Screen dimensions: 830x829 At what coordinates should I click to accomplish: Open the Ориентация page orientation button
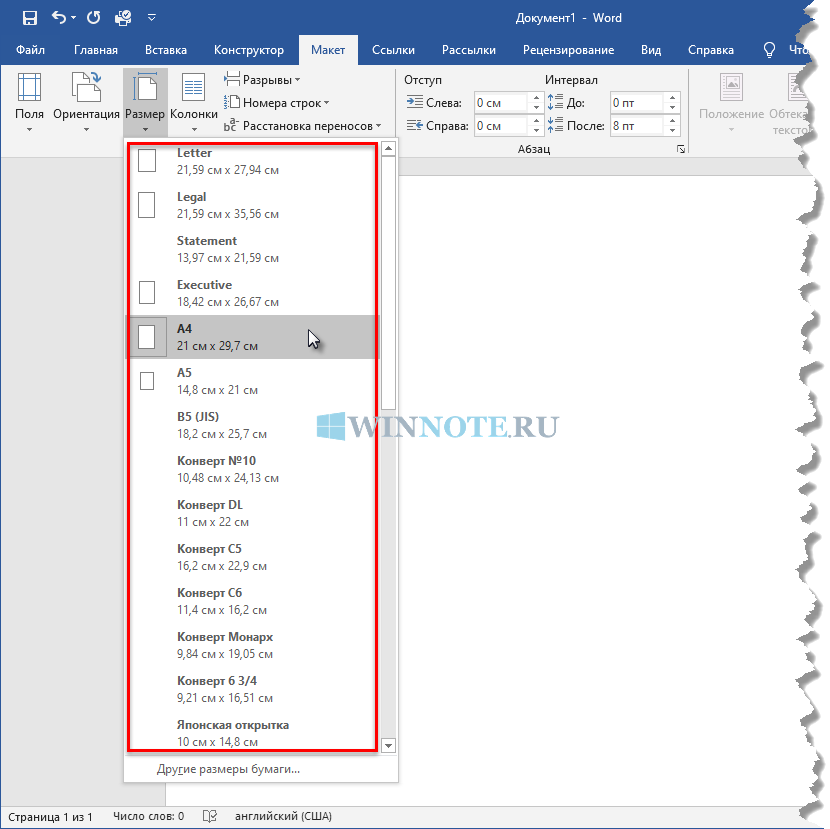coord(86,102)
